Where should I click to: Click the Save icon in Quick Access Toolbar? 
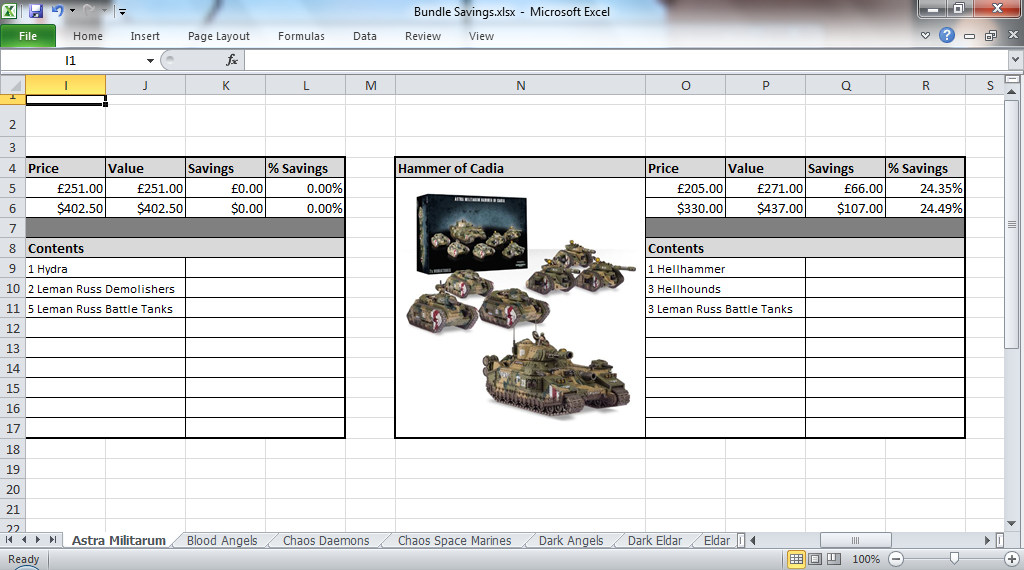[35, 11]
